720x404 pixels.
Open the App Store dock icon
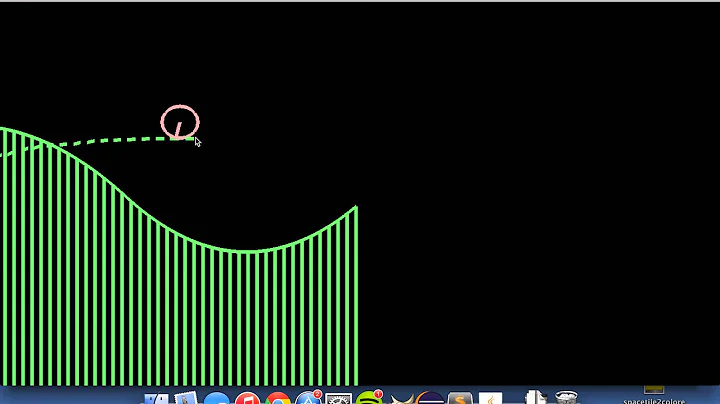click(x=308, y=398)
